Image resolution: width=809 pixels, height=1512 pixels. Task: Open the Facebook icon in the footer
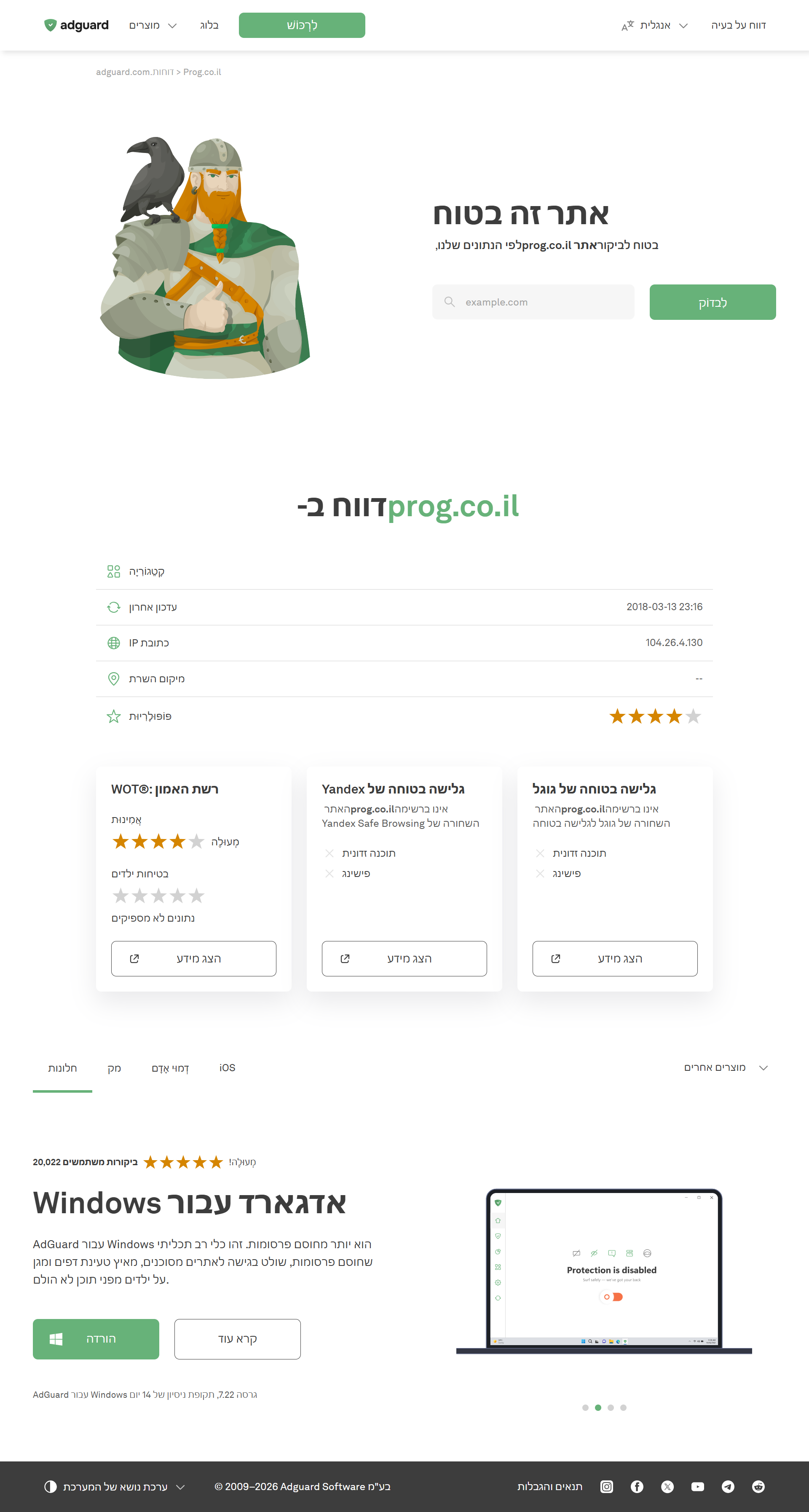(x=637, y=1486)
